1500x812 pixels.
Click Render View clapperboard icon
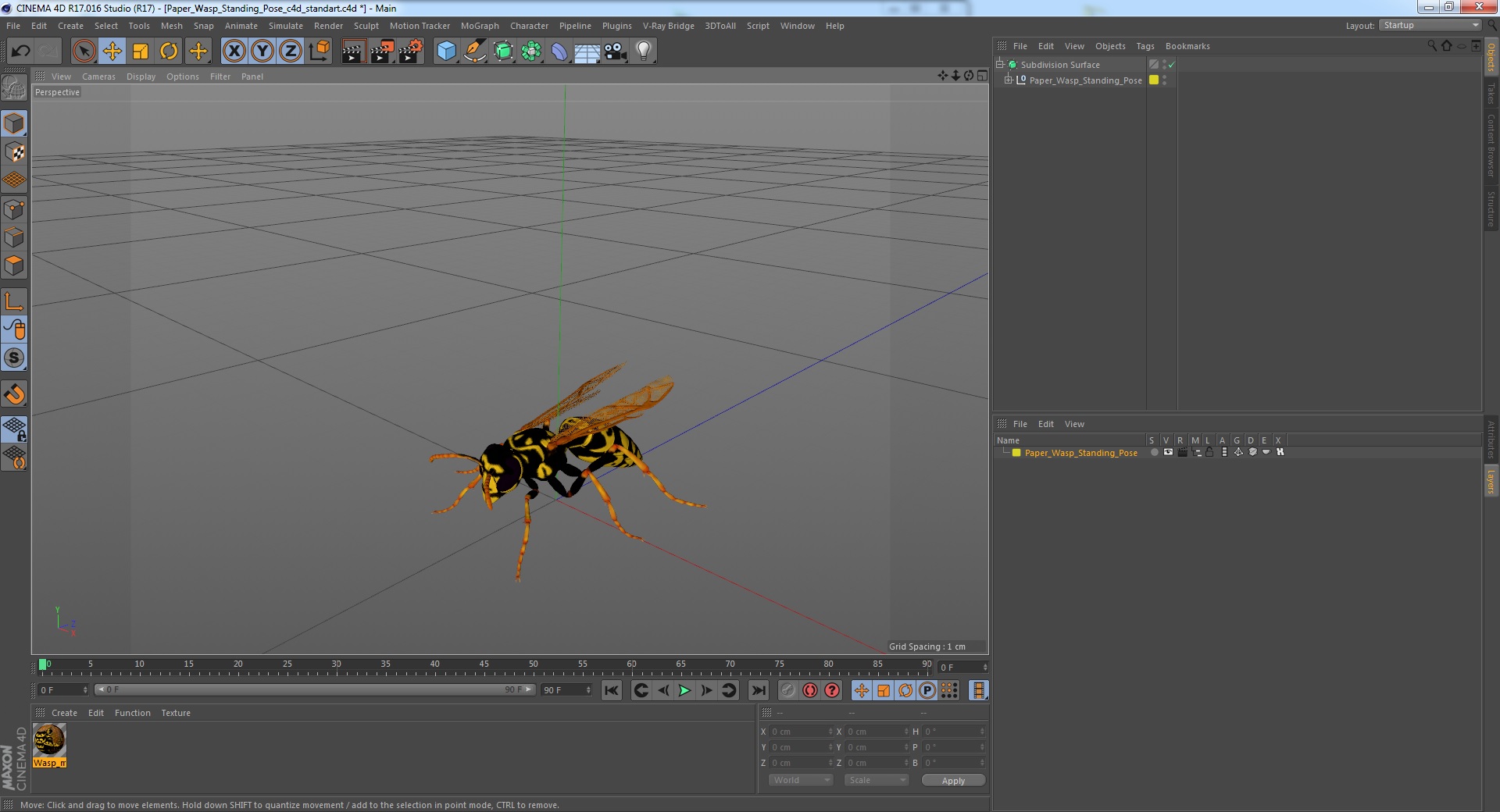click(353, 52)
